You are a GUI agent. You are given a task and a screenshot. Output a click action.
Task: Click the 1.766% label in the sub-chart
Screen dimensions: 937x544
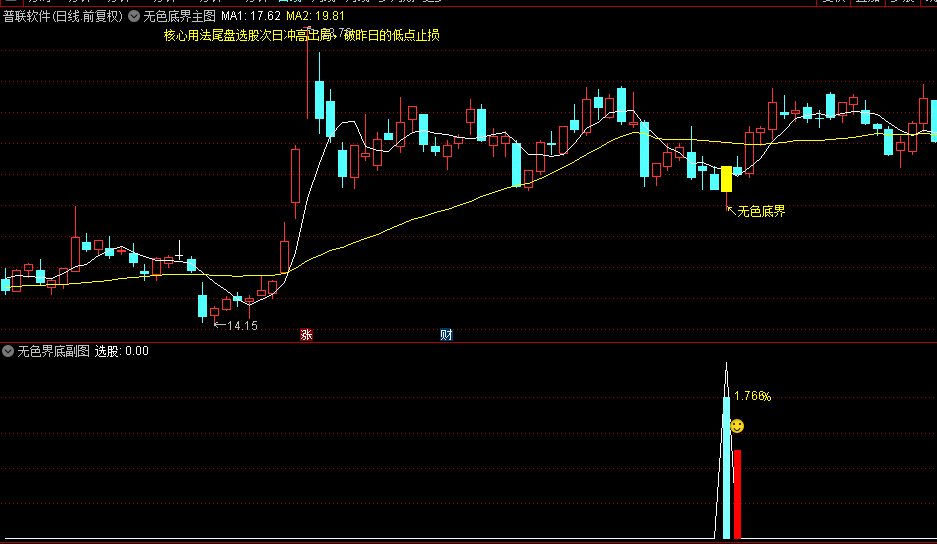click(752, 396)
